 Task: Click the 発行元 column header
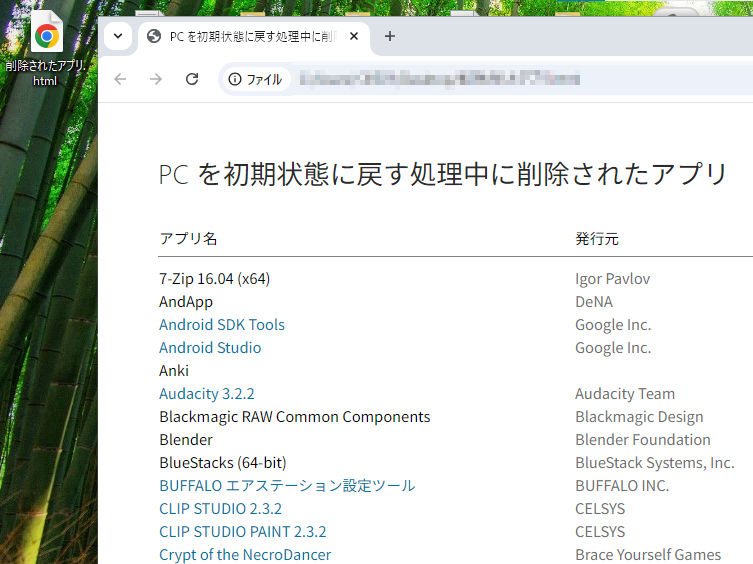(596, 238)
